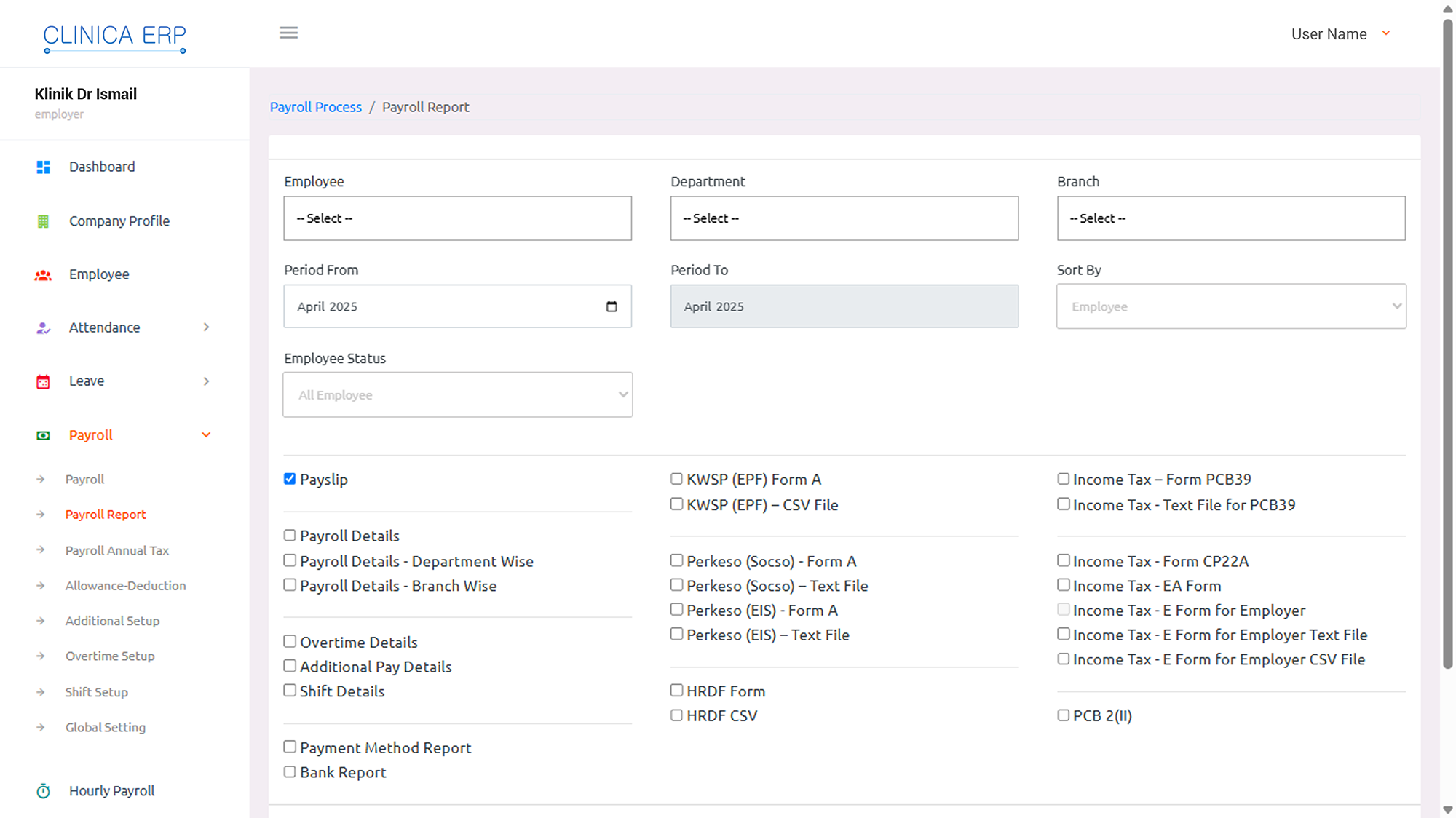The image size is (1456, 818).
Task: Tick the Bank Report checkbox
Action: [x=290, y=772]
